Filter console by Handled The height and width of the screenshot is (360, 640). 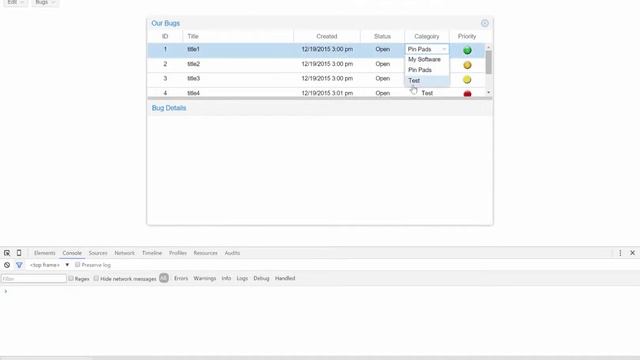285,278
